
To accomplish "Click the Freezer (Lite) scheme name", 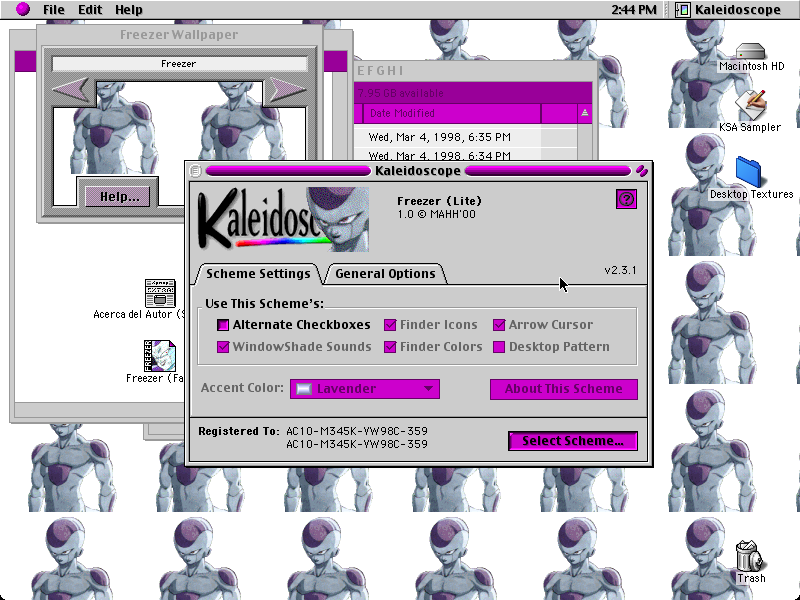I will point(439,201).
